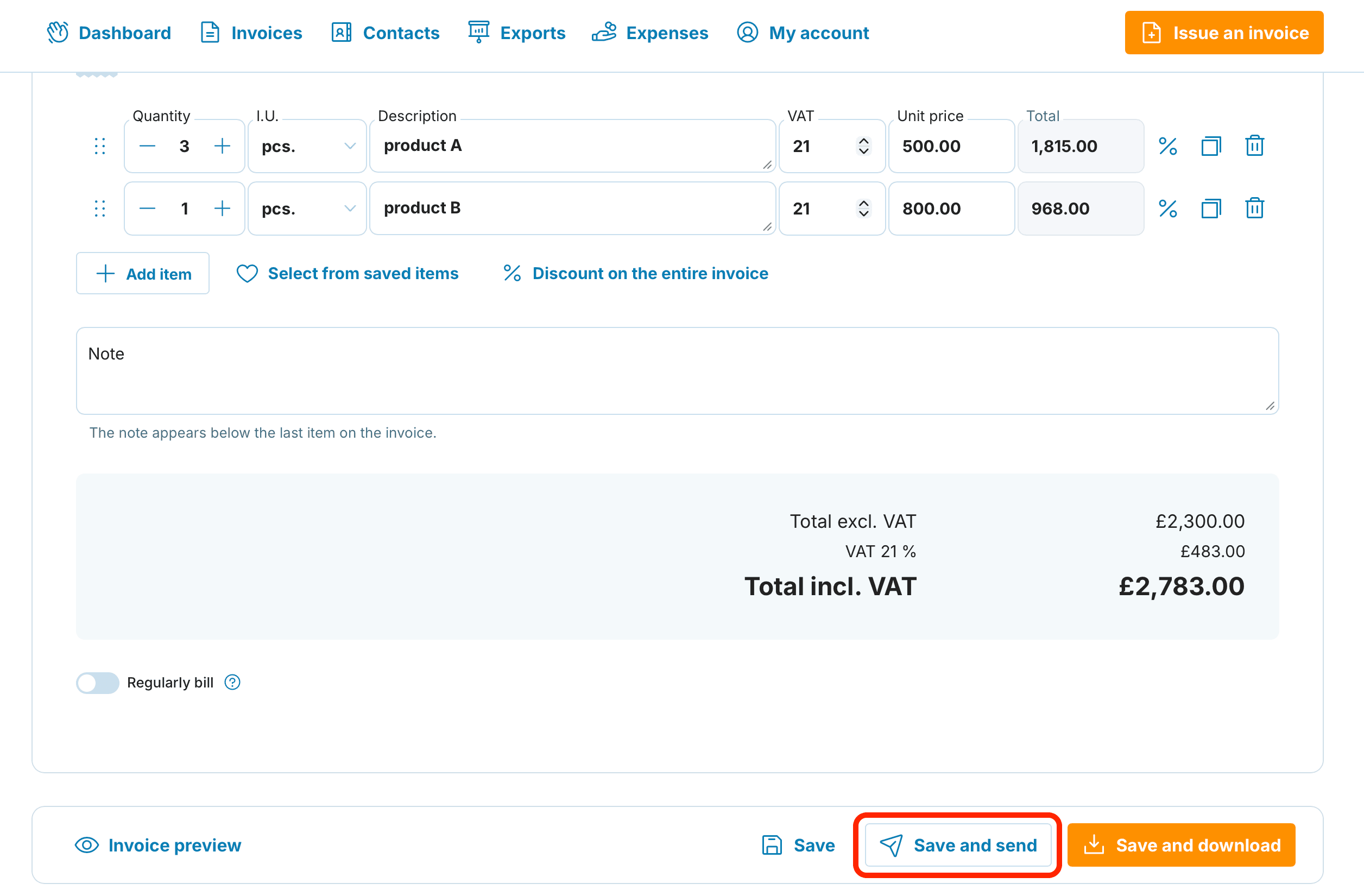This screenshot has height=896, width=1364.
Task: Click Save and download
Action: pyautogui.click(x=1181, y=845)
